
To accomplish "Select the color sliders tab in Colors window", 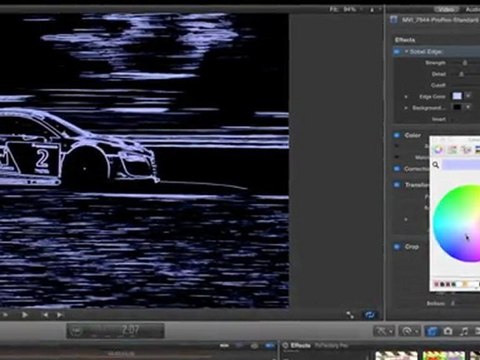I will click(452, 150).
